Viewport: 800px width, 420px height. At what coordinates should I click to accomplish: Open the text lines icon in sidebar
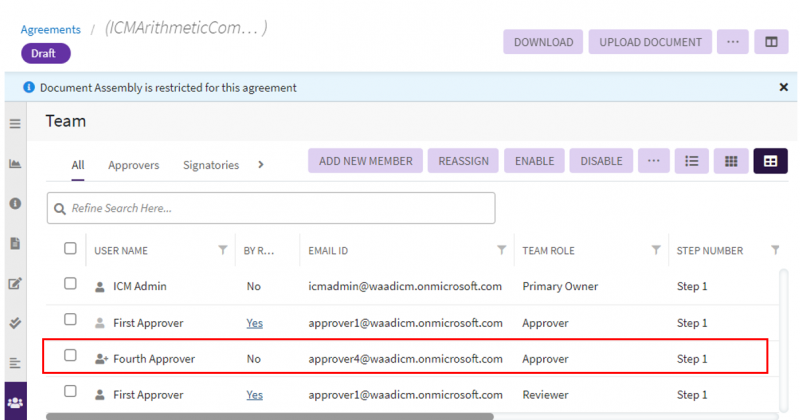[15, 363]
